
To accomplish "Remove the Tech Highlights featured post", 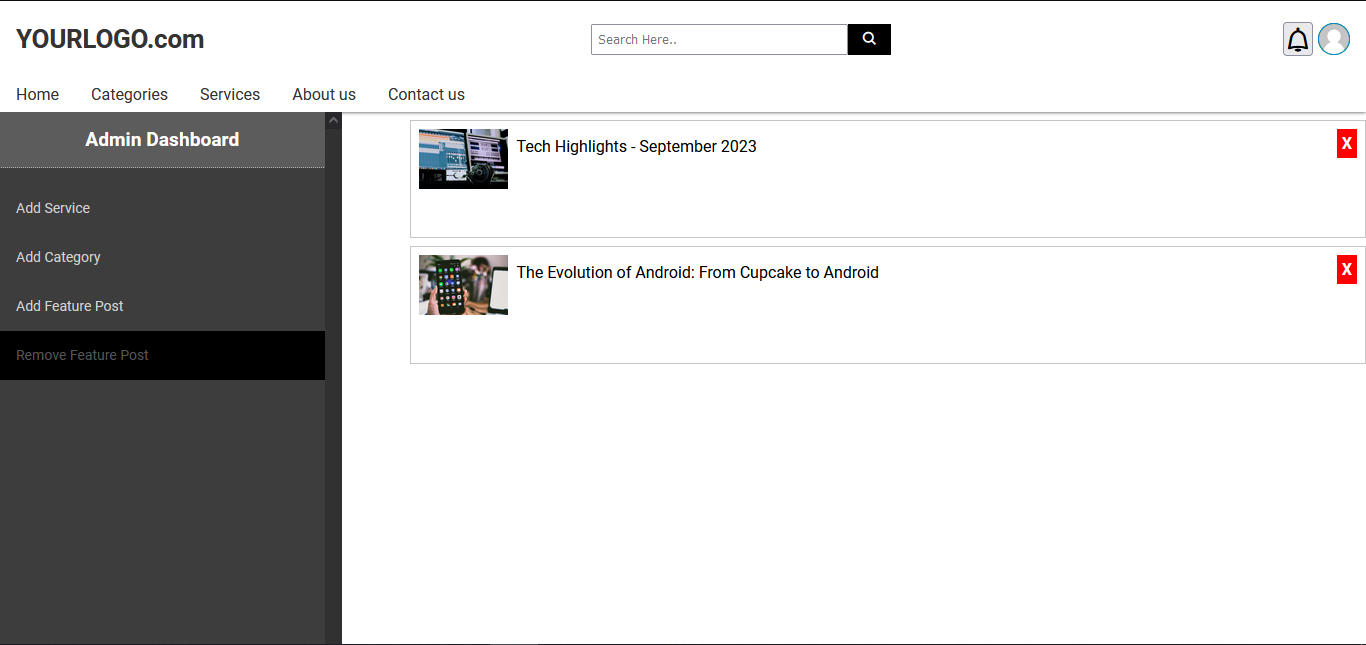I will point(1346,144).
